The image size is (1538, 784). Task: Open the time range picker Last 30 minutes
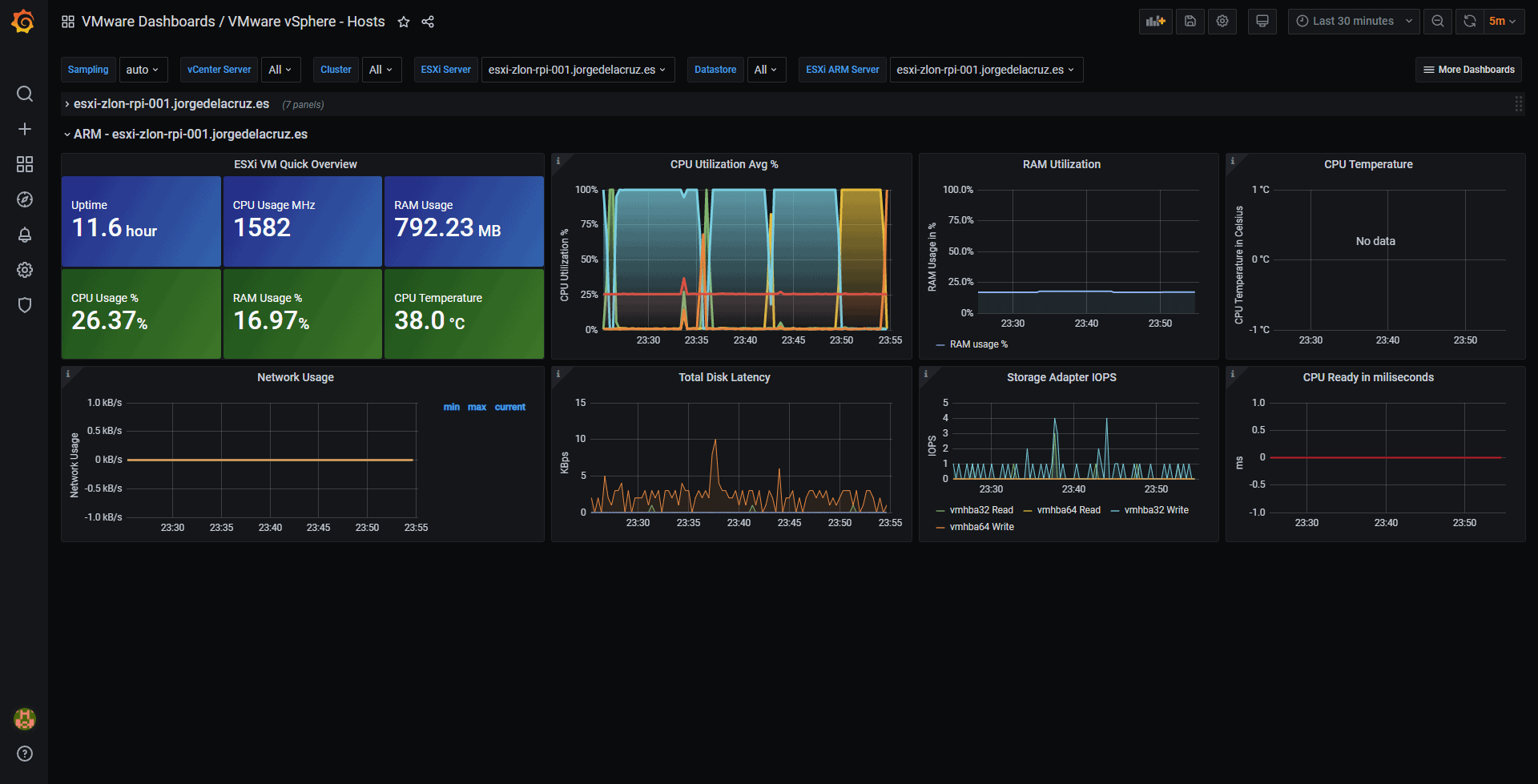1354,22
